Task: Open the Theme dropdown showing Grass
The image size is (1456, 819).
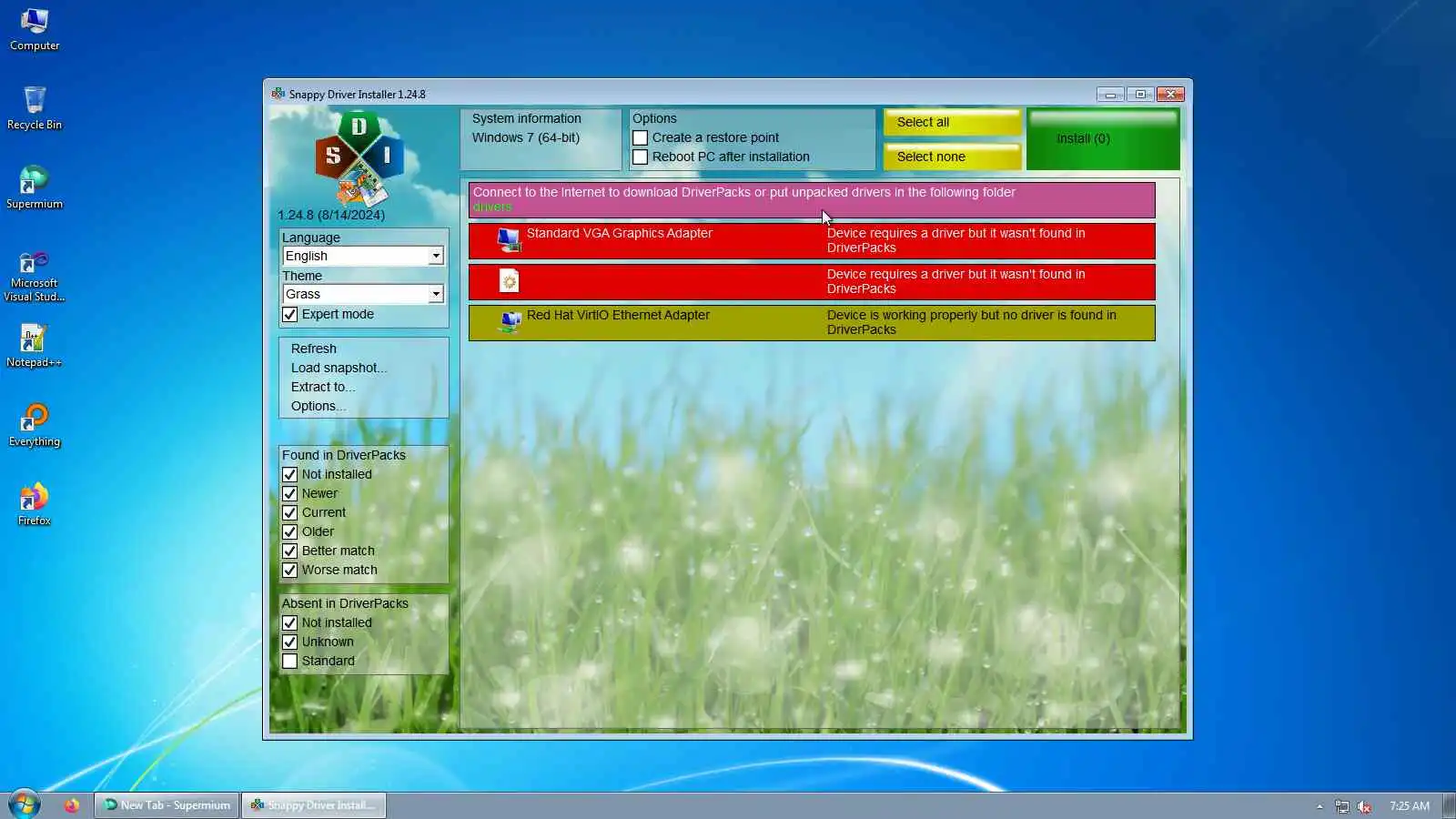Action: (363, 295)
